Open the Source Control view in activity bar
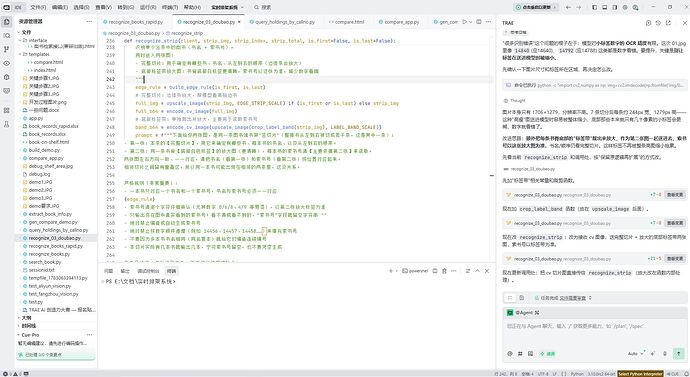690x377 pixels. coord(7,49)
